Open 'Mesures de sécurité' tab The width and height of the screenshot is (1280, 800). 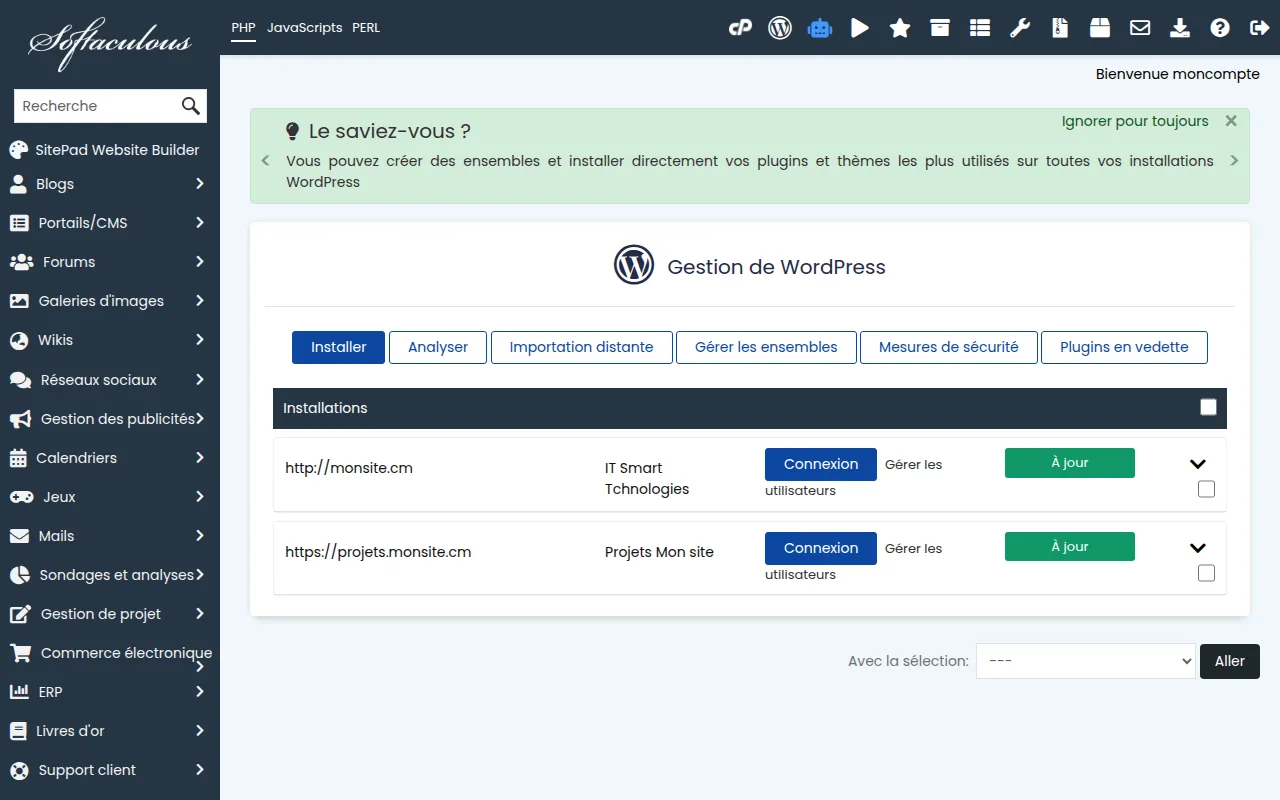(x=949, y=347)
